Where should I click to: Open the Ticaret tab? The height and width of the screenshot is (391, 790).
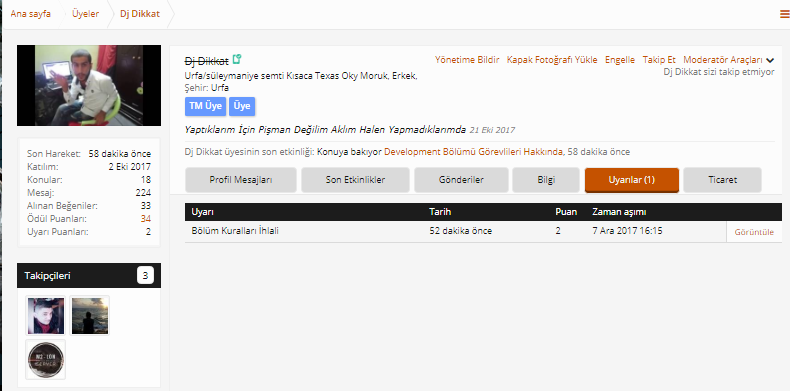(722, 180)
